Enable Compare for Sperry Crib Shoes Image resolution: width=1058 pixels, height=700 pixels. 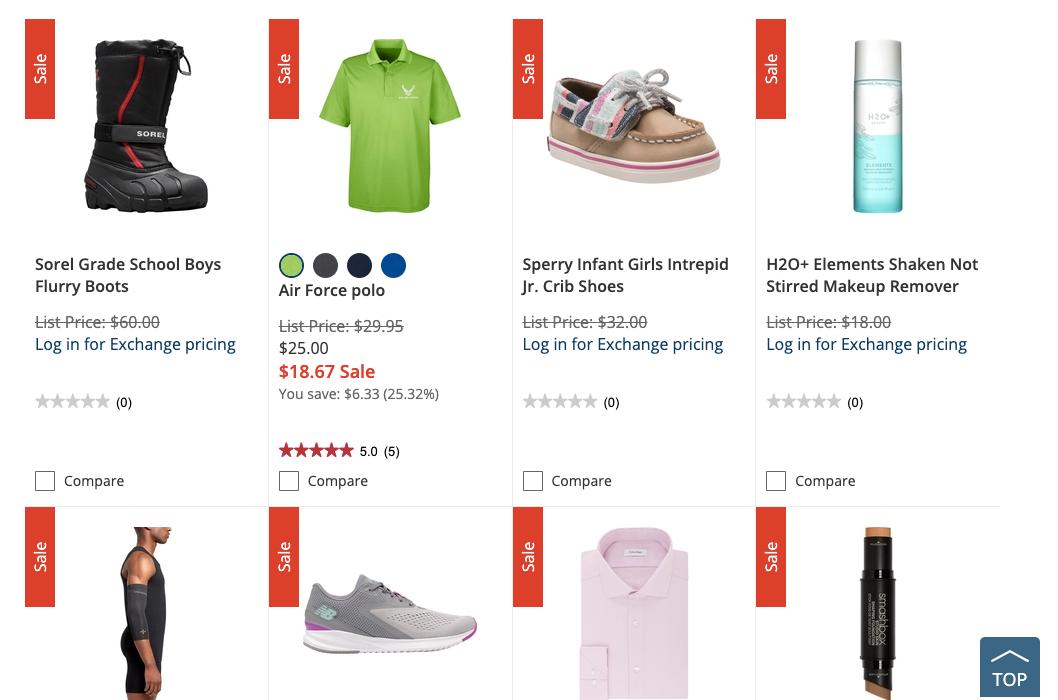pos(533,481)
